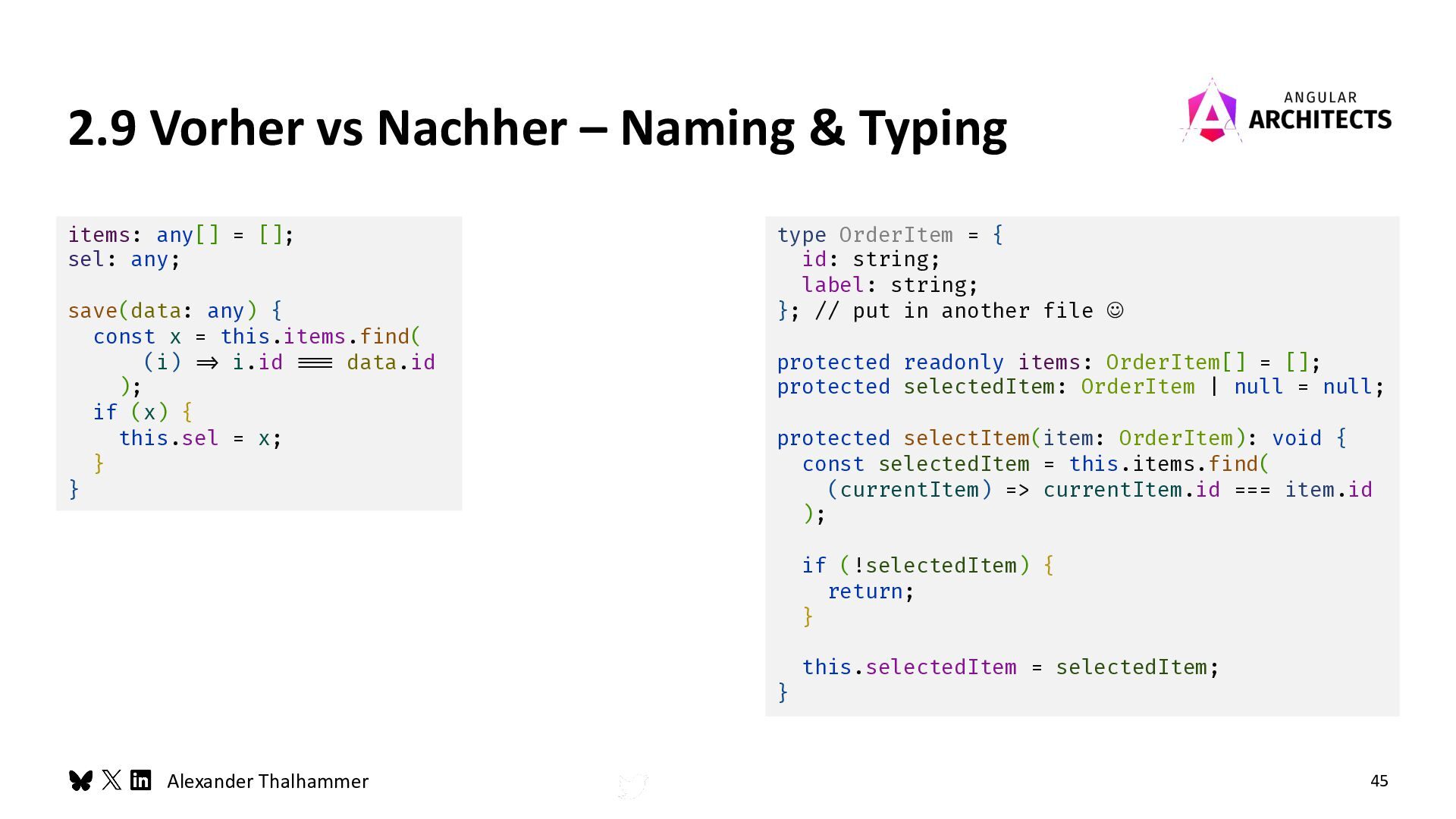
Task: Click the slide title Vorher vs Nachher
Action: tap(537, 127)
